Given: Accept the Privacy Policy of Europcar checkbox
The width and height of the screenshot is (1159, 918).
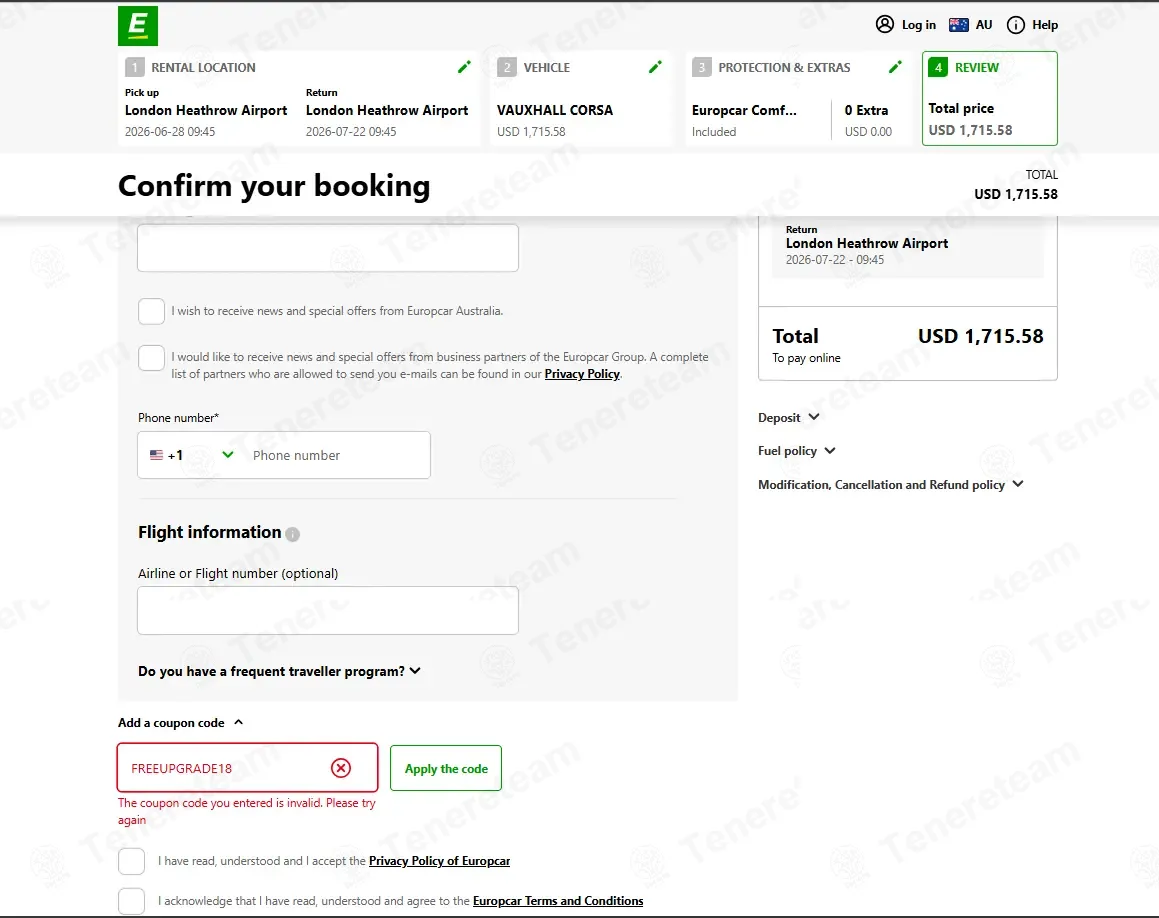Looking at the screenshot, I should [x=132, y=861].
